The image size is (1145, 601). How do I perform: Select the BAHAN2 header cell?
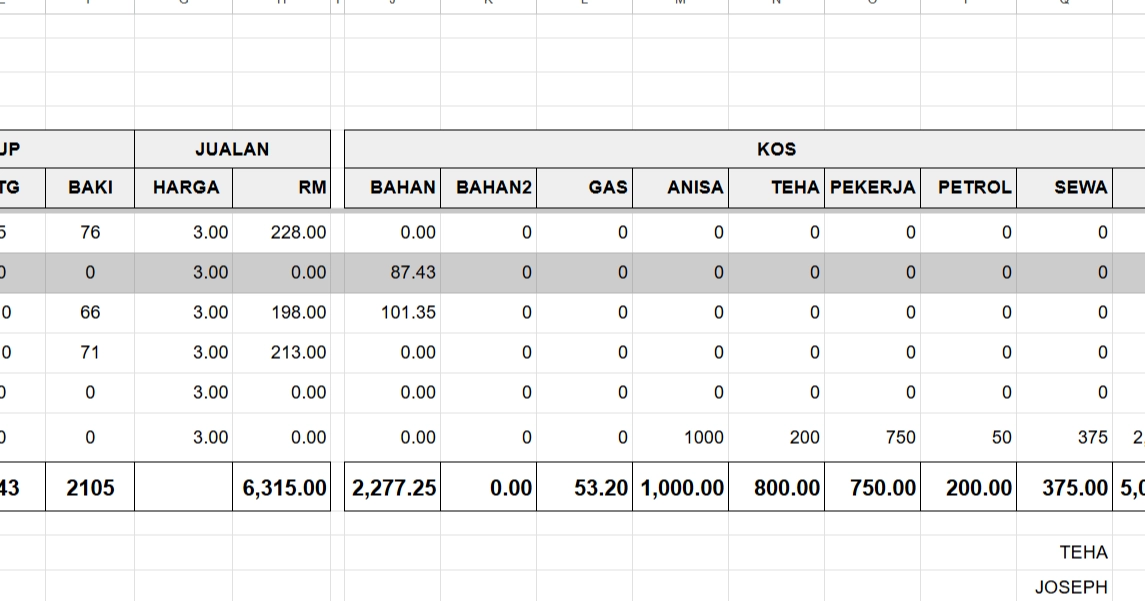(489, 187)
